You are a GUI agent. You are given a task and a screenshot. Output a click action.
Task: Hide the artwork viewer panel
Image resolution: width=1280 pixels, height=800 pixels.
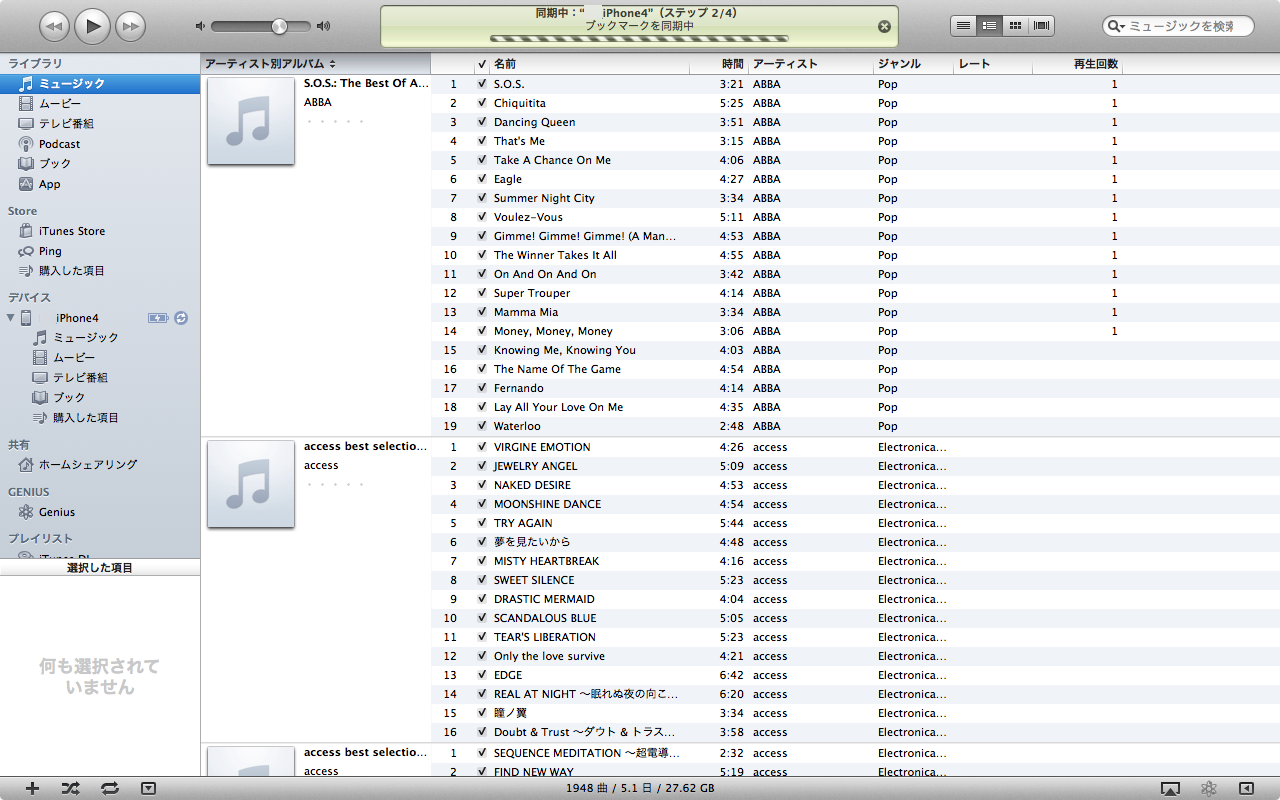tap(148, 788)
